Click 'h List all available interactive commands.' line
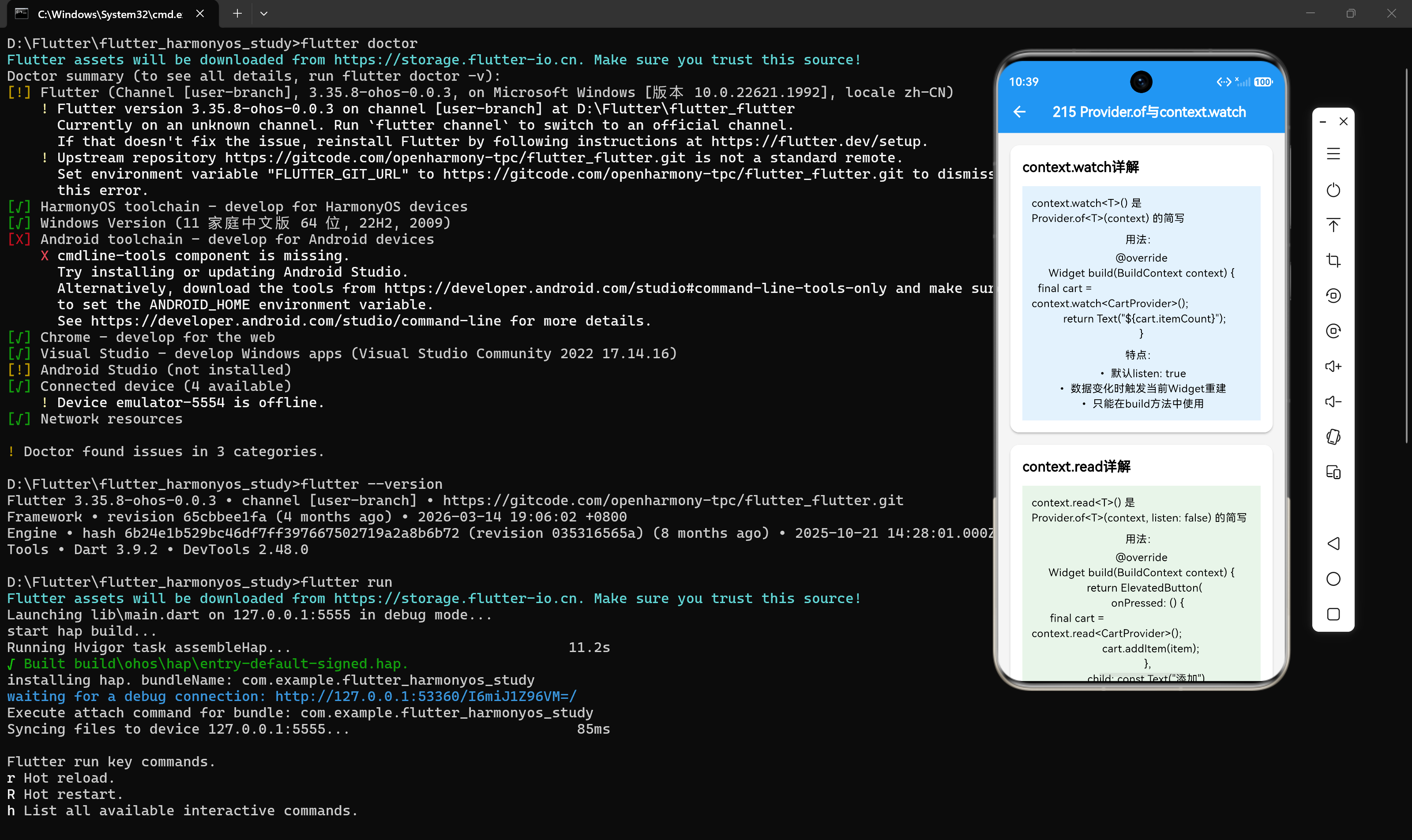The width and height of the screenshot is (1412, 840). coord(182,810)
